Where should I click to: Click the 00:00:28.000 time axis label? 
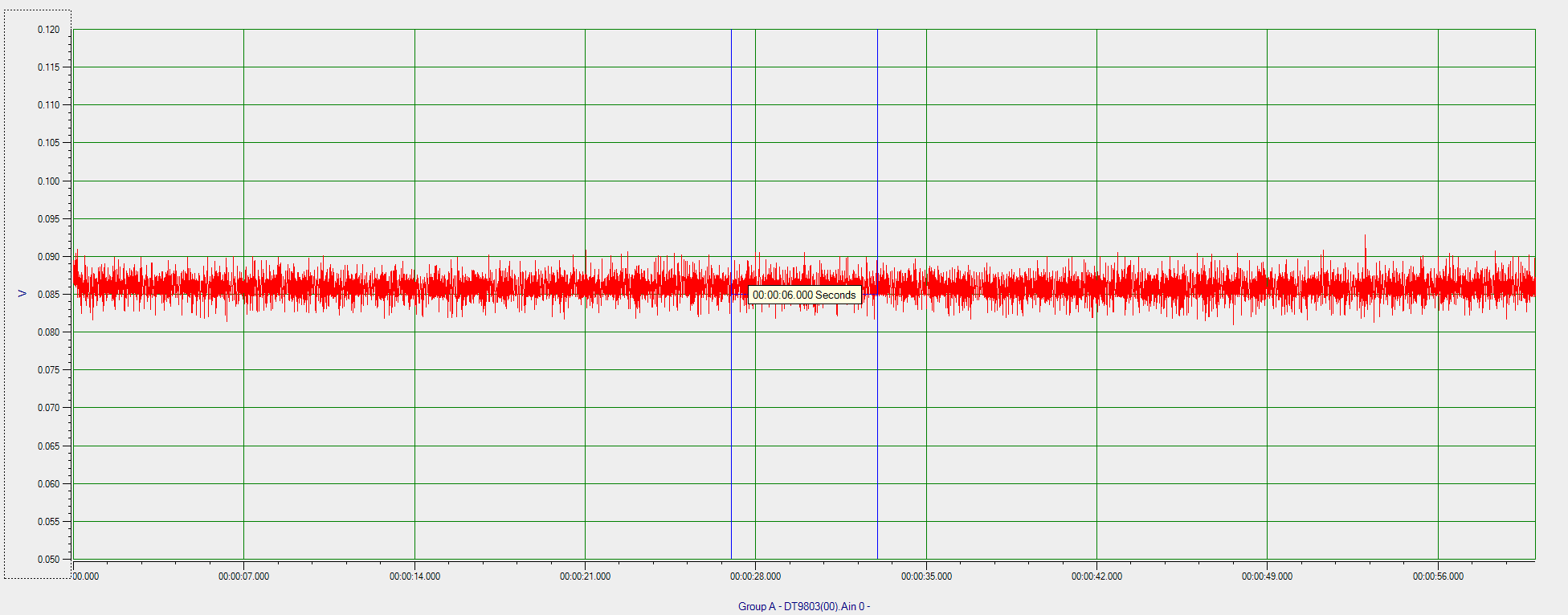[x=755, y=576]
